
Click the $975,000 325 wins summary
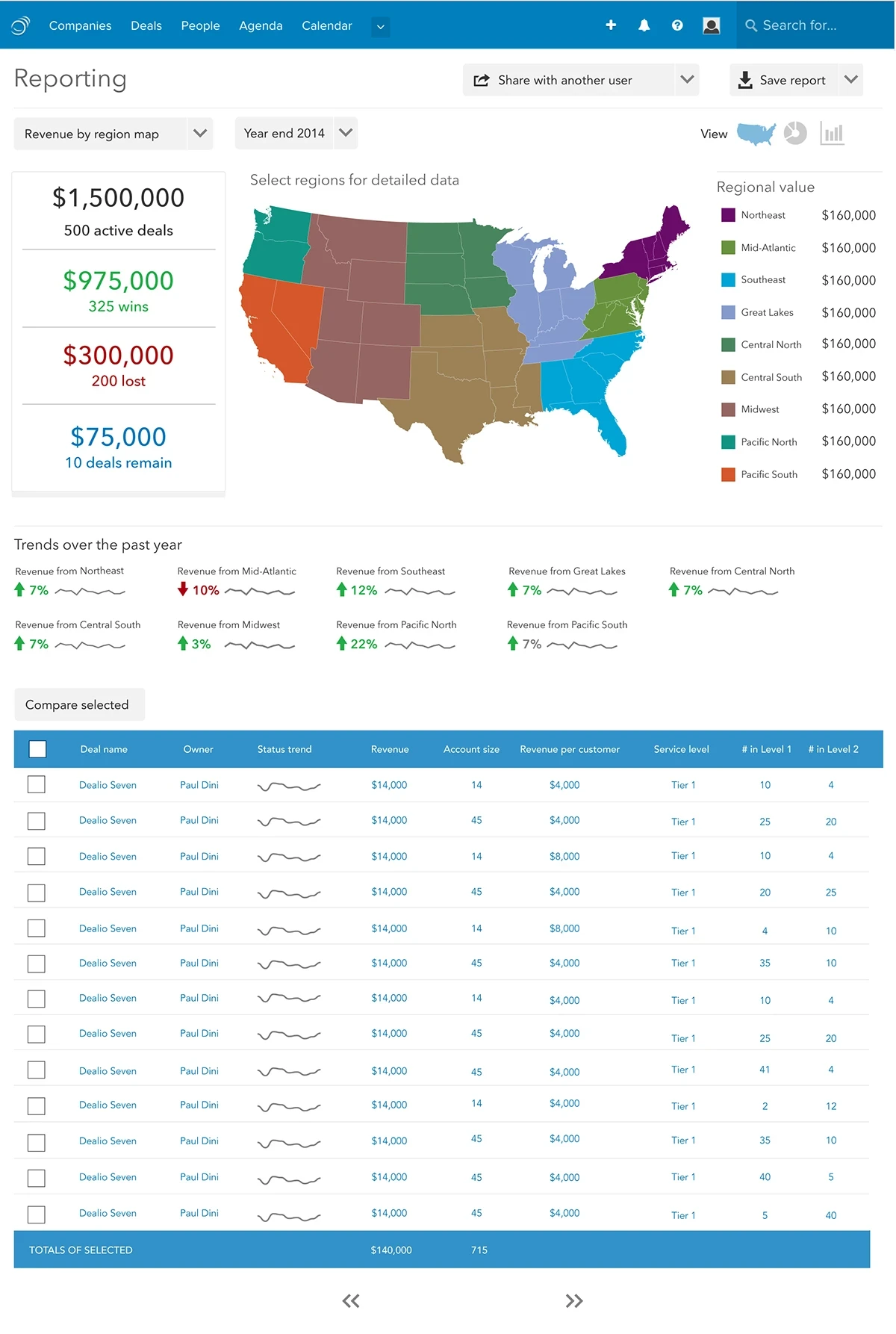119,291
